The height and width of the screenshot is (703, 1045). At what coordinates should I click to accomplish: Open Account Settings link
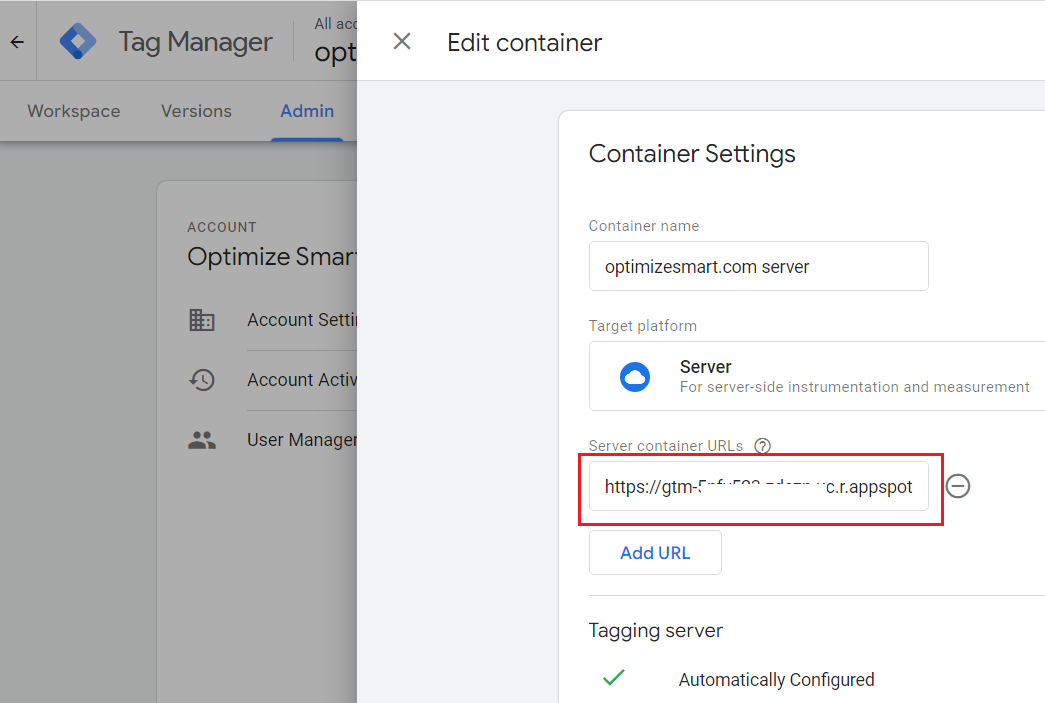pyautogui.click(x=302, y=320)
